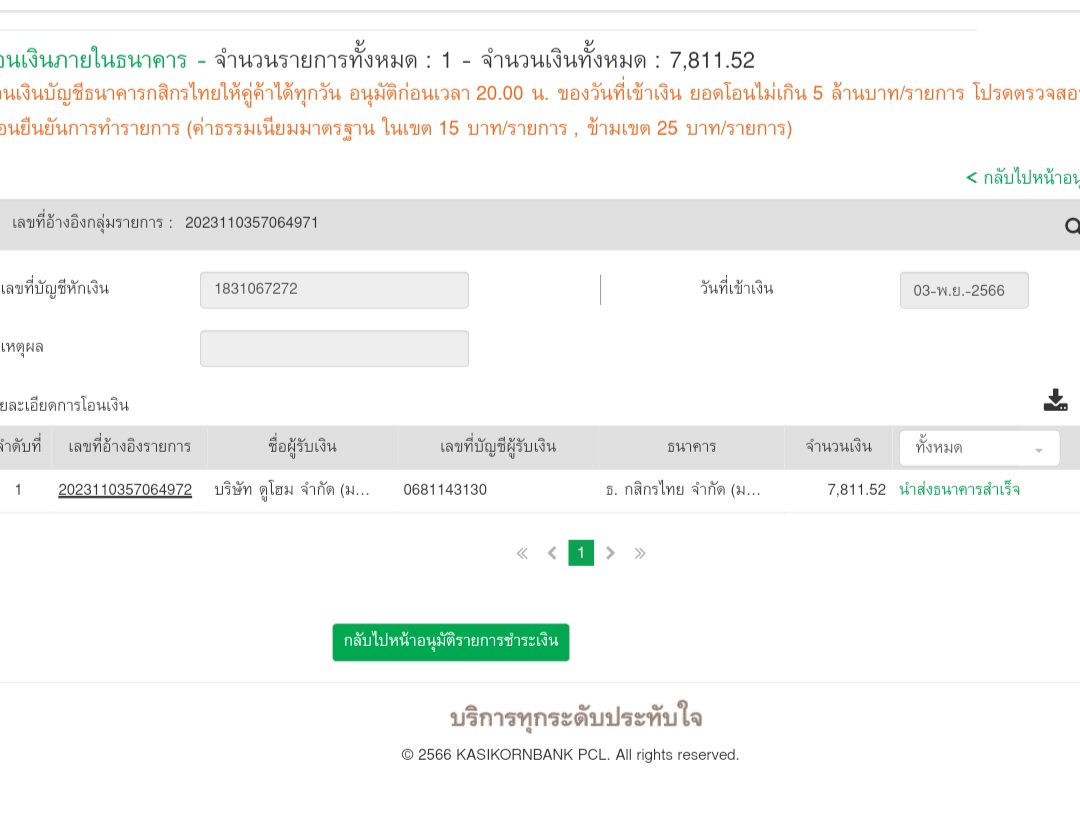This screenshot has width=1080, height=836.
Task: Download the transfer details via download icon
Action: click(1055, 401)
